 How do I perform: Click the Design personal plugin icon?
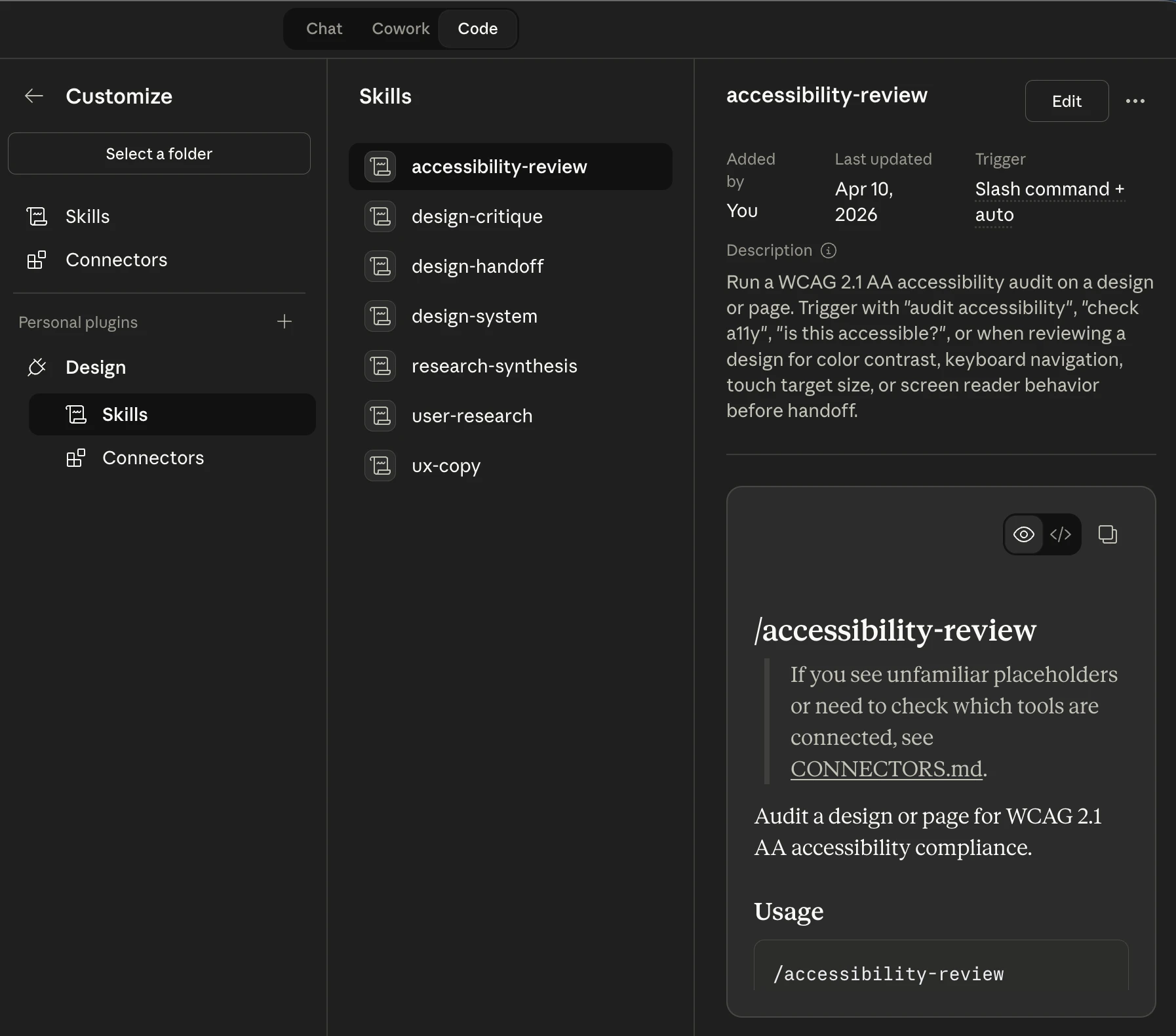(x=37, y=367)
